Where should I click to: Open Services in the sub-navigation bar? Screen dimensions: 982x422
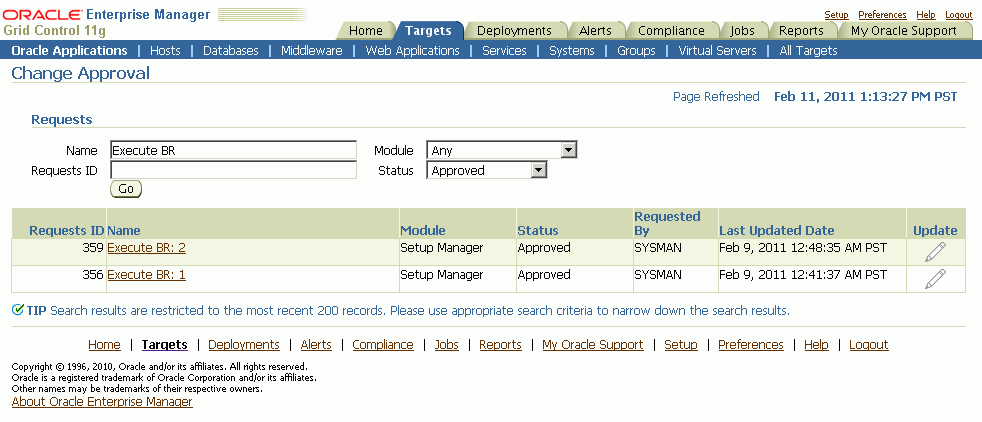(504, 51)
